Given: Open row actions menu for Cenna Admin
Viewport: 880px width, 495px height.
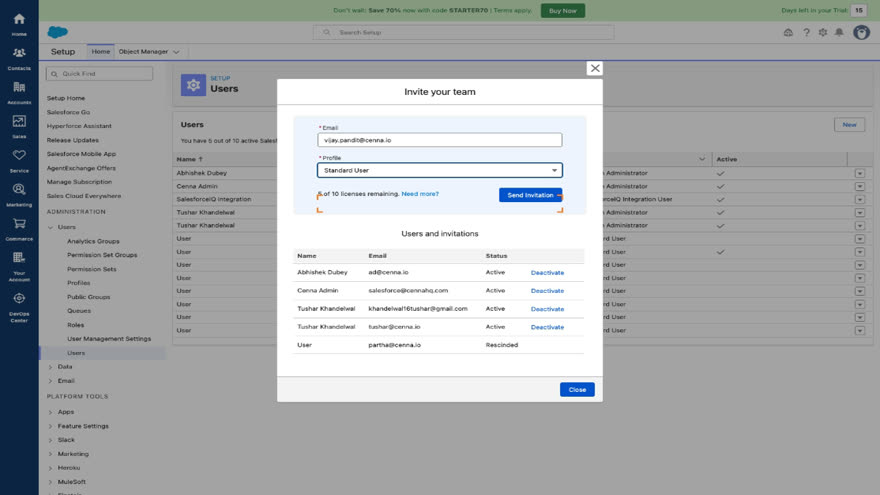Looking at the screenshot, I should pyautogui.click(x=859, y=186).
